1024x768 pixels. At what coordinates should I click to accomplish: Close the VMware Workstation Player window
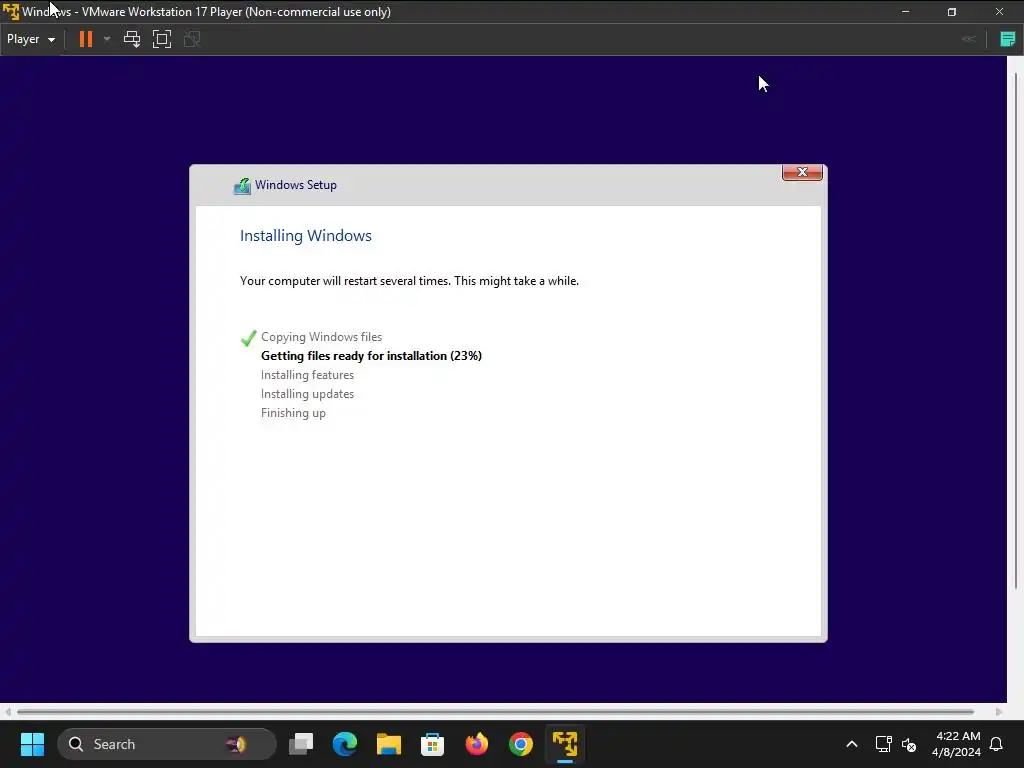[999, 12]
